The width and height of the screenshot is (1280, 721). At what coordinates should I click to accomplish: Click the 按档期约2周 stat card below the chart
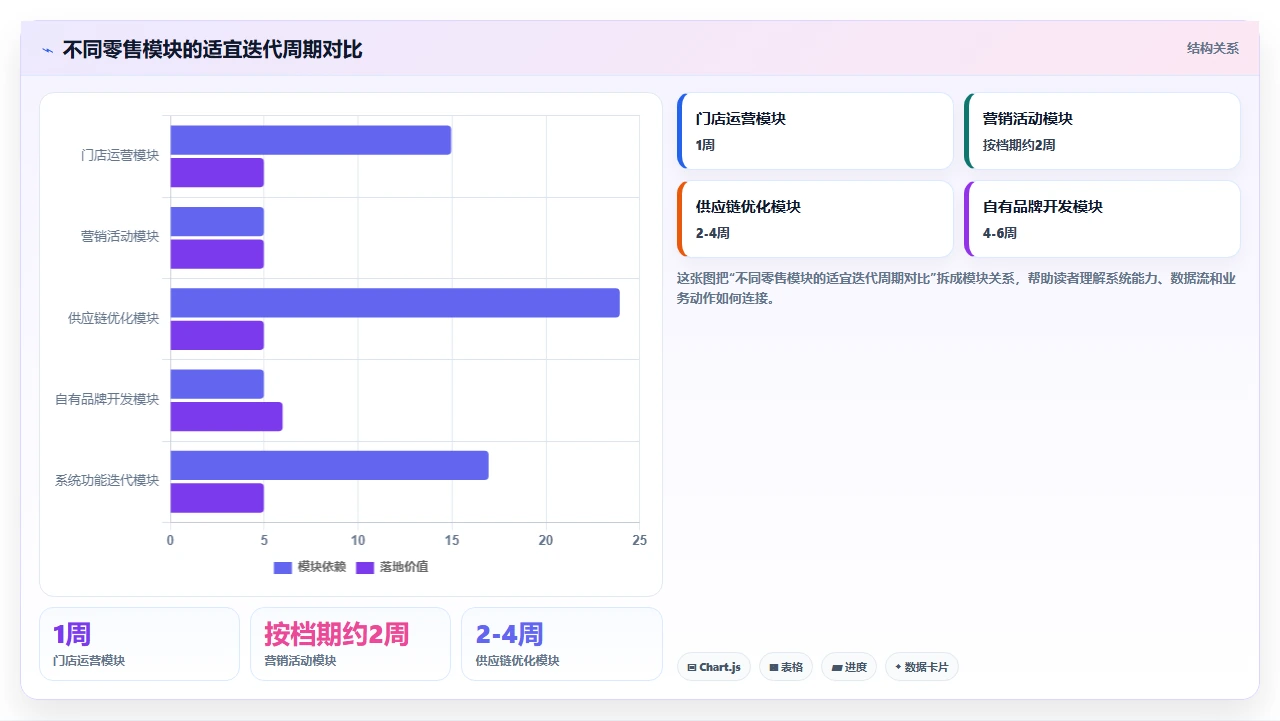click(x=350, y=644)
